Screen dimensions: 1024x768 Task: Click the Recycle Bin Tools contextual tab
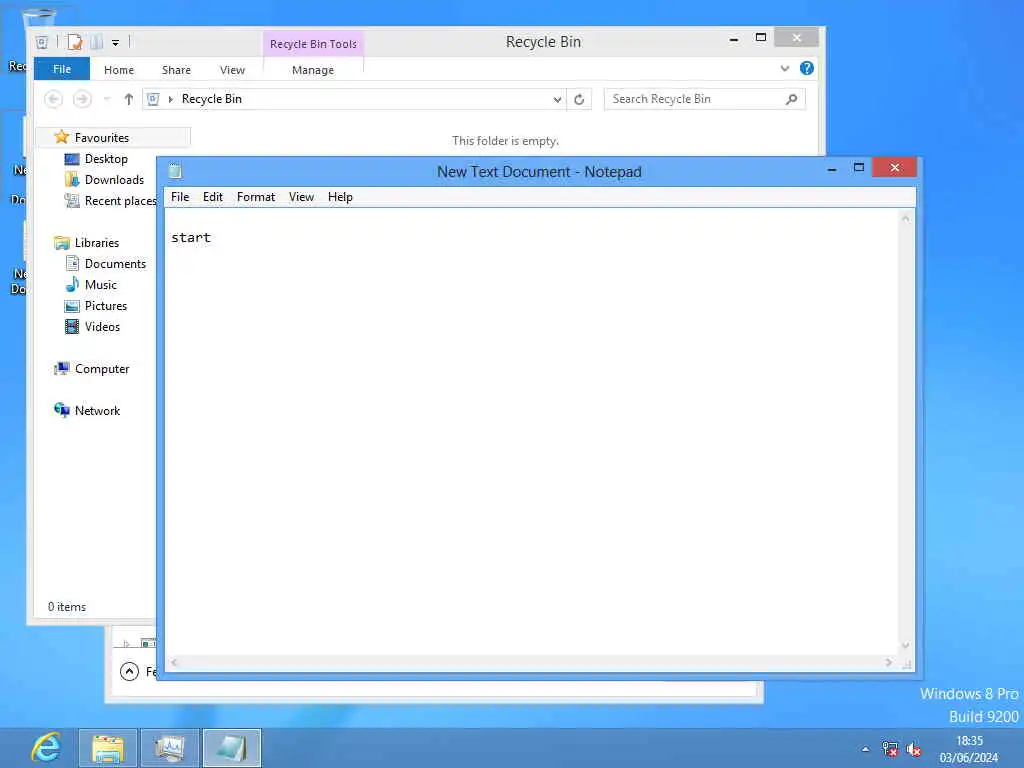coord(313,44)
